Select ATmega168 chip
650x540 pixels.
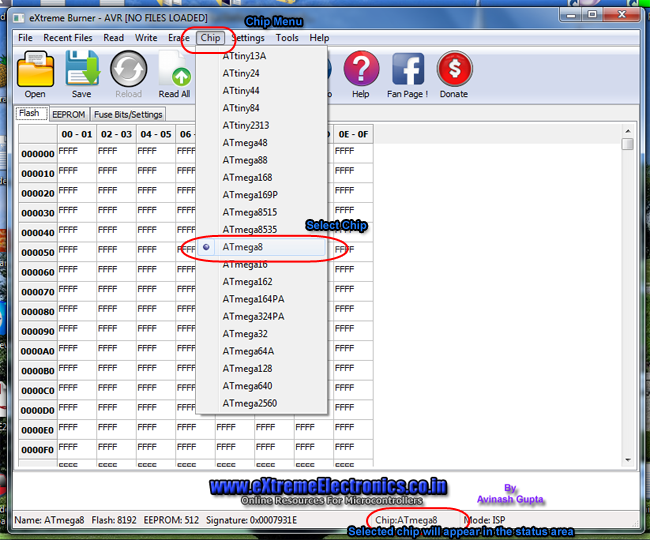coord(261,178)
